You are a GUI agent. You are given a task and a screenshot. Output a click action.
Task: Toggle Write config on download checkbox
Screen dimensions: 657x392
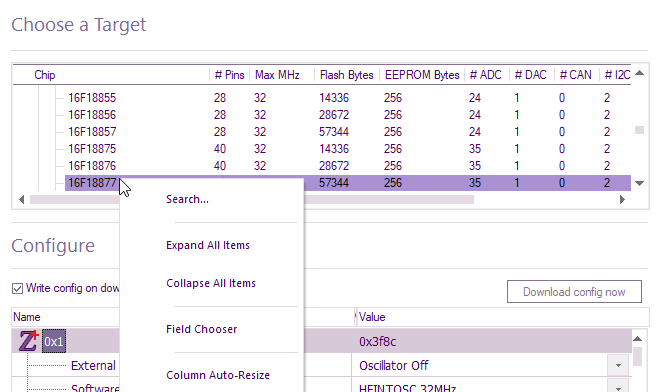point(17,289)
